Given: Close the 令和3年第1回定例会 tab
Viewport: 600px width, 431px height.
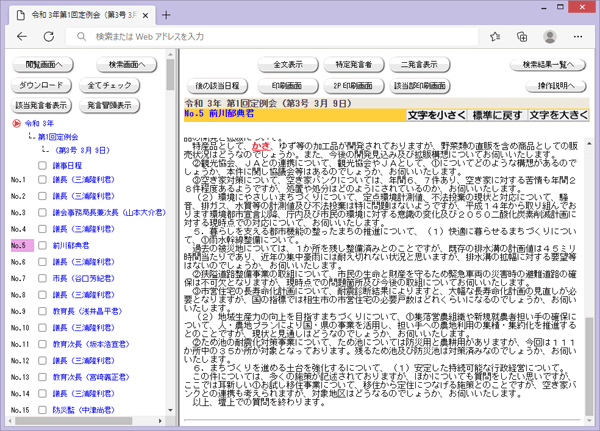Looking at the screenshot, I should [x=145, y=15].
